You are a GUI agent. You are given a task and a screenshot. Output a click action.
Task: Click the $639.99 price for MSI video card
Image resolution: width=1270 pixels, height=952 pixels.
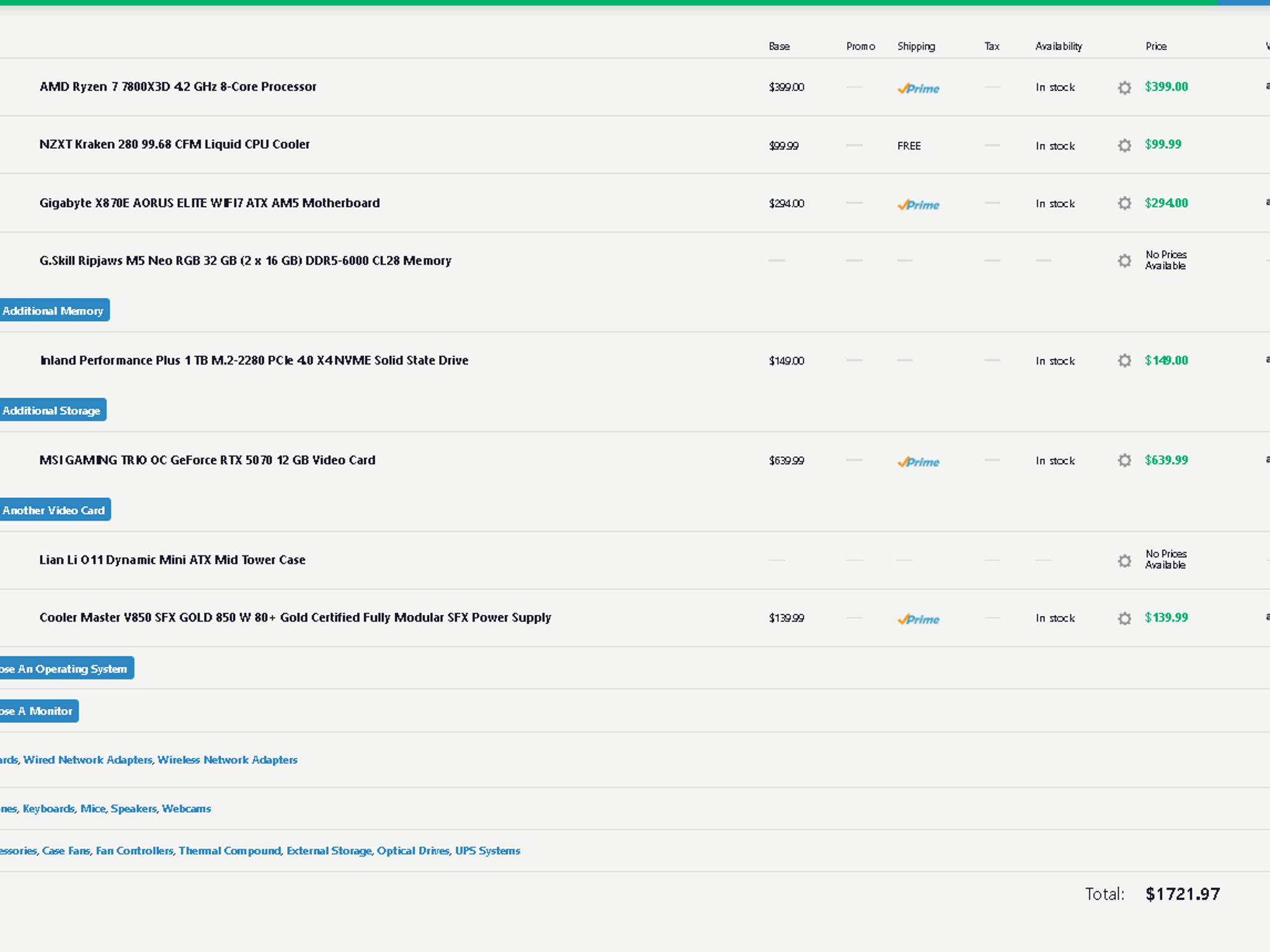coord(1166,460)
